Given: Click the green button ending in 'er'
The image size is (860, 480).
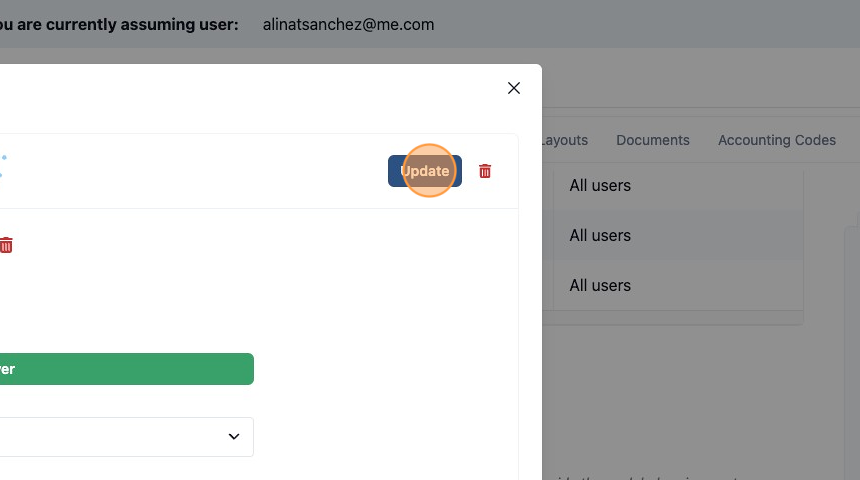Looking at the screenshot, I should (126, 369).
